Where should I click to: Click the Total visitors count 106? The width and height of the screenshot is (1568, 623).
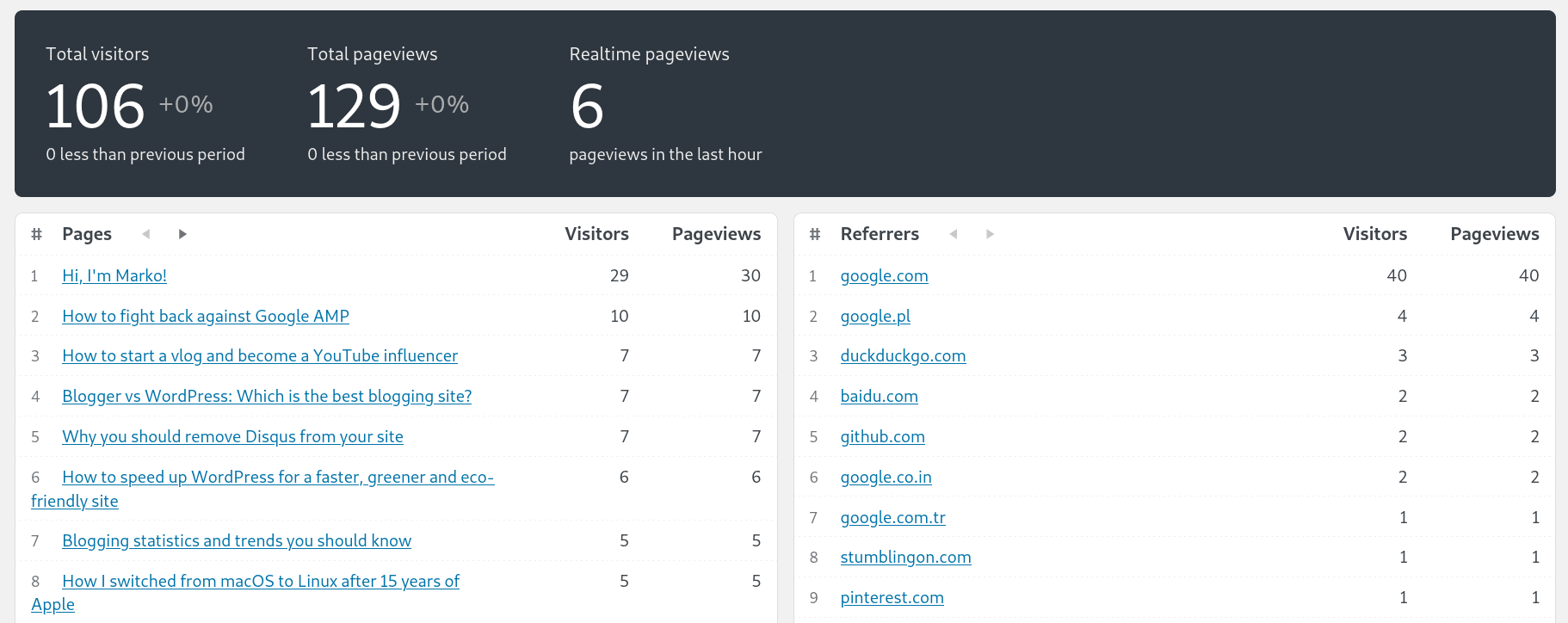(x=96, y=107)
